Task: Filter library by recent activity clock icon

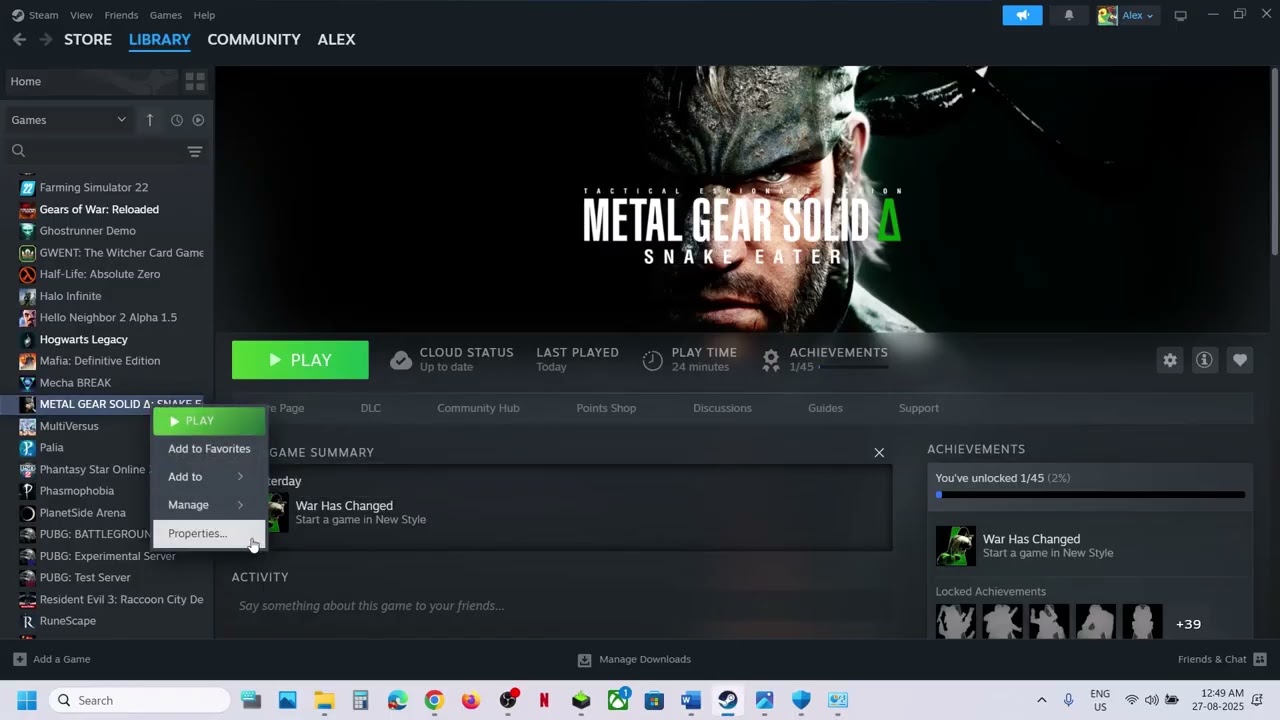Action: coord(177,120)
